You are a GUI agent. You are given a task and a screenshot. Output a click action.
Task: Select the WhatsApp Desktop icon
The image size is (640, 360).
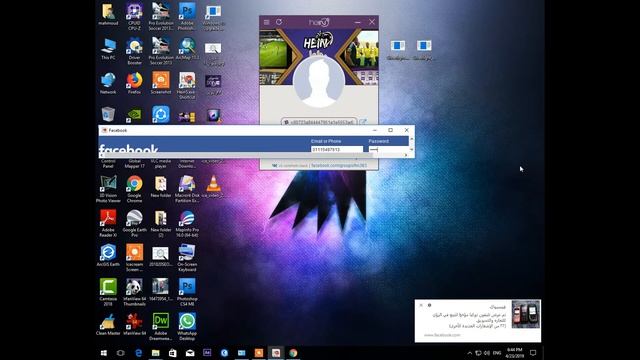187,327
